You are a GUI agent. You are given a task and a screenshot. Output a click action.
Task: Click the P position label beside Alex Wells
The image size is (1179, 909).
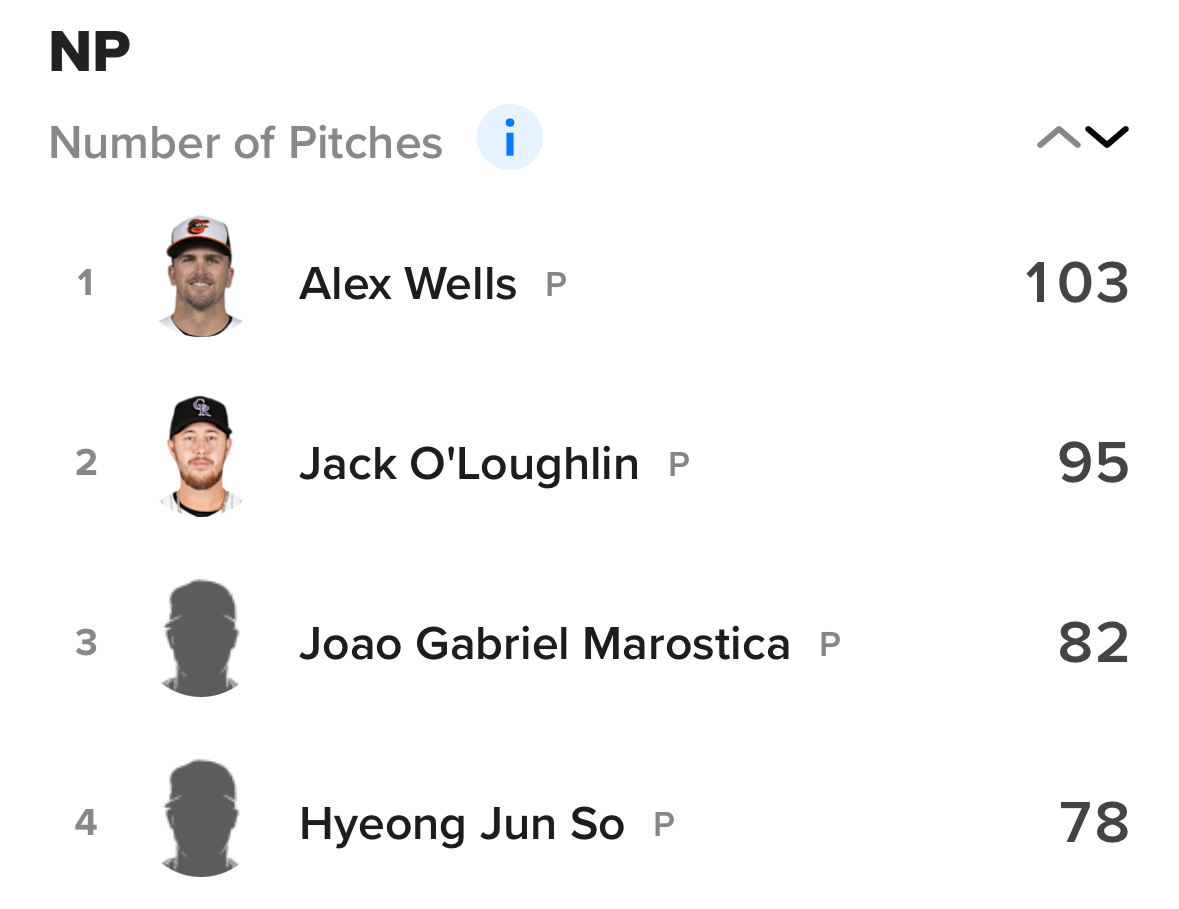(556, 285)
